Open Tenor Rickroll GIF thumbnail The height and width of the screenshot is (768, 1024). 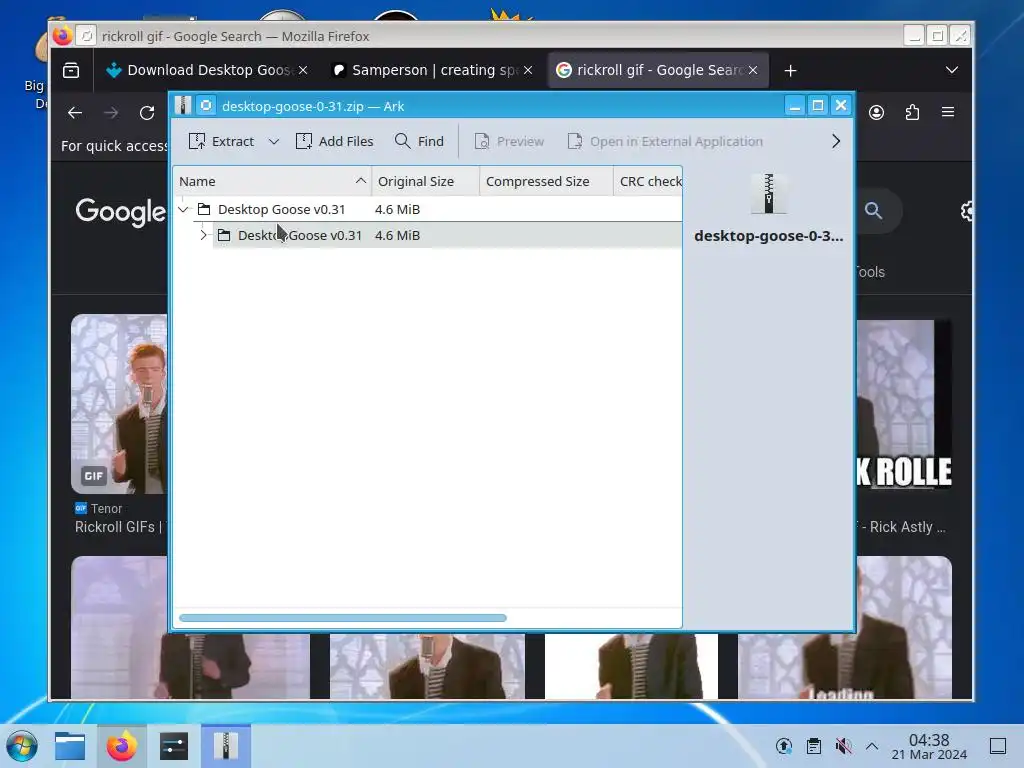coord(119,404)
